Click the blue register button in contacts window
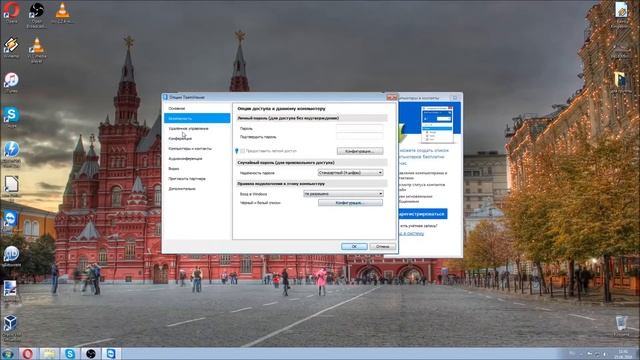Image resolution: width=640 pixels, height=360 pixels. coord(422,213)
